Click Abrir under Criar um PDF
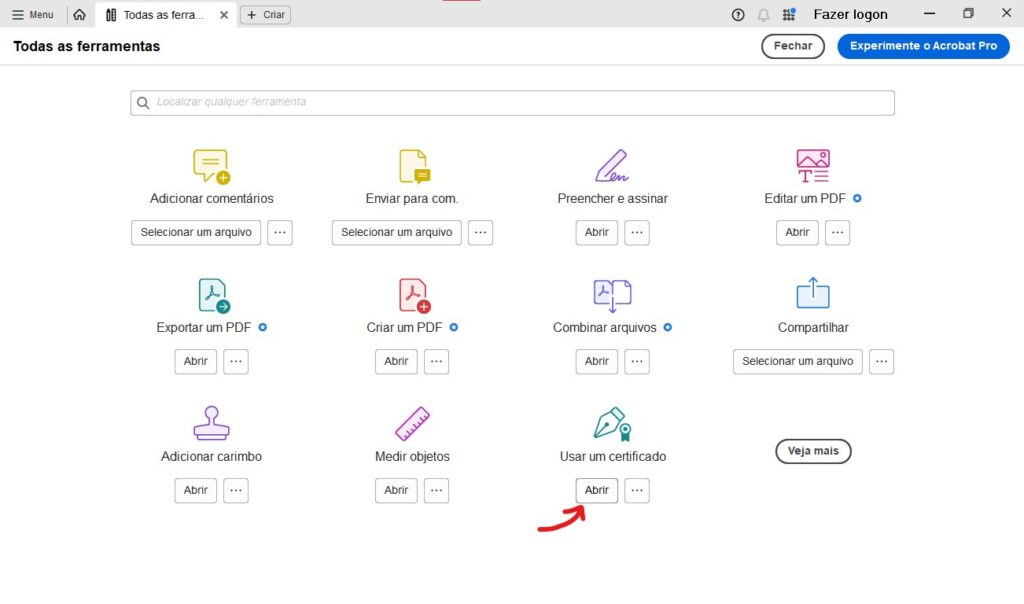The height and width of the screenshot is (604, 1024). [x=396, y=362]
